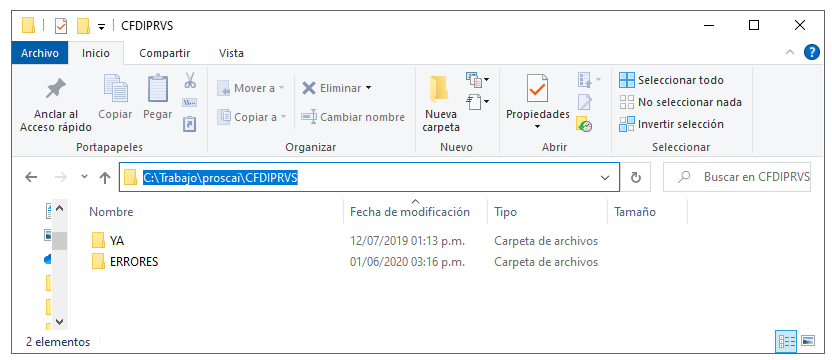Viewport: 832px width, 360px height.
Task: Click quick access new folder icon in title bar
Action: pyautogui.click(x=83, y=25)
